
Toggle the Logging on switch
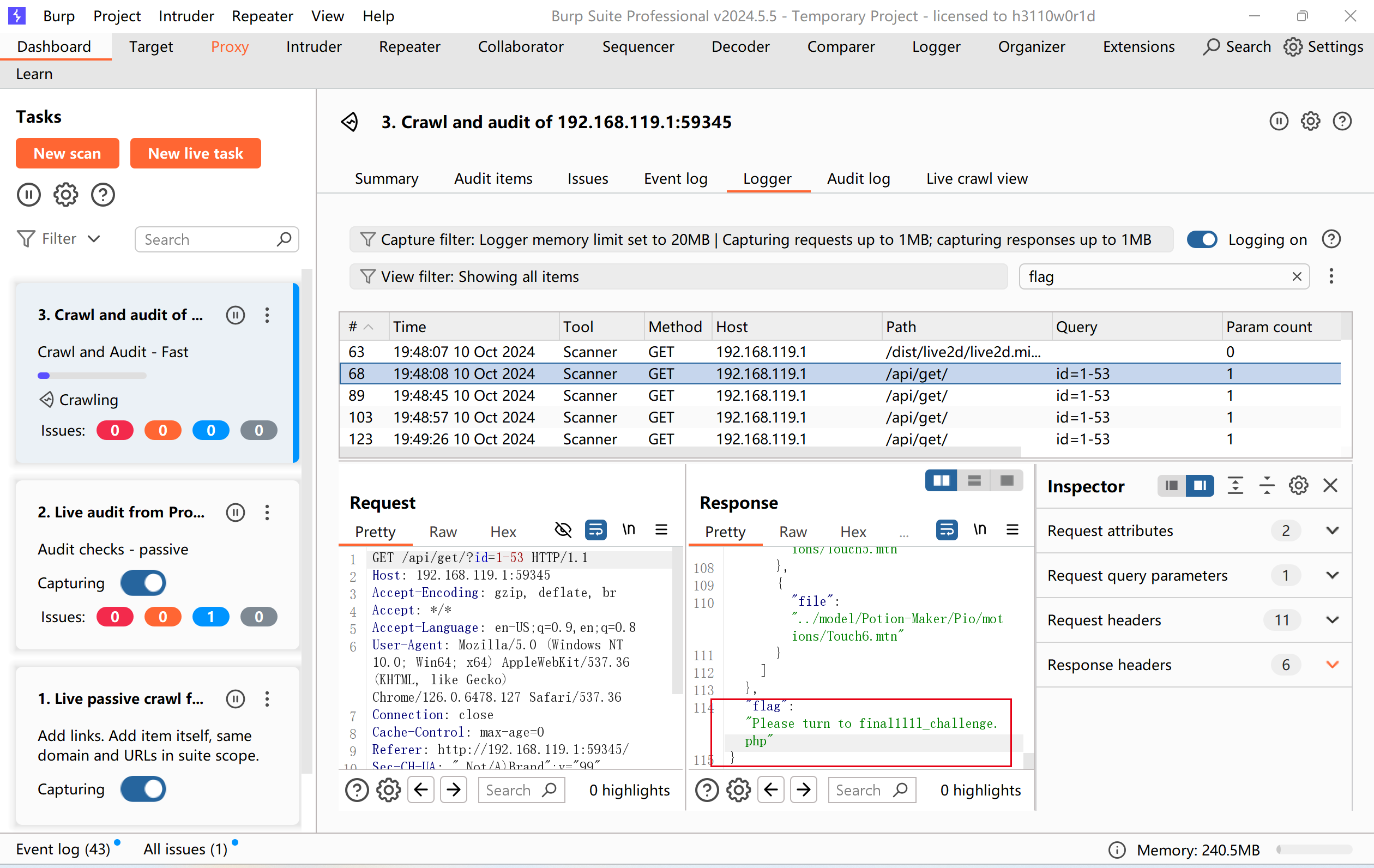pos(1202,239)
